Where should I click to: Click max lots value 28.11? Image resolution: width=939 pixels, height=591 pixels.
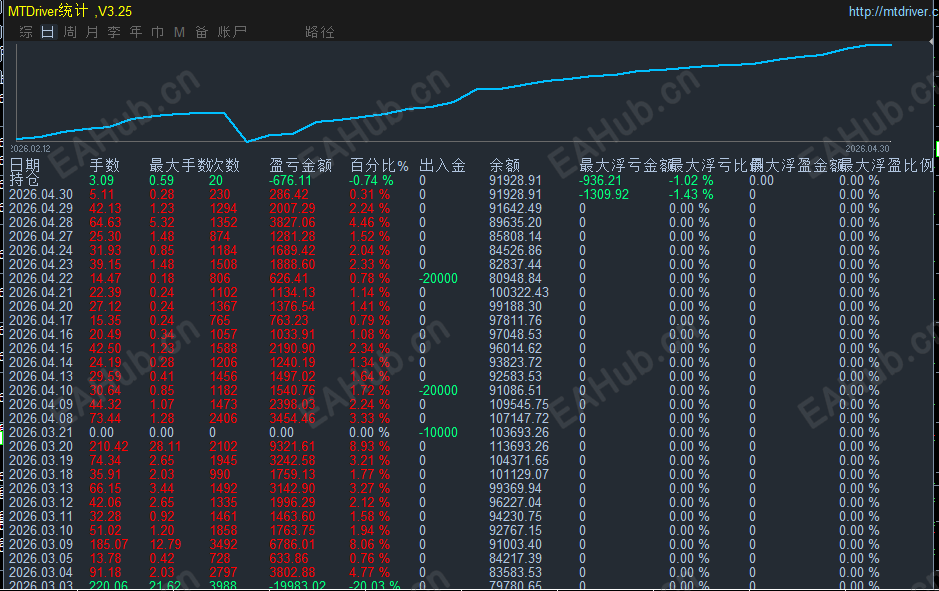[x=165, y=446]
